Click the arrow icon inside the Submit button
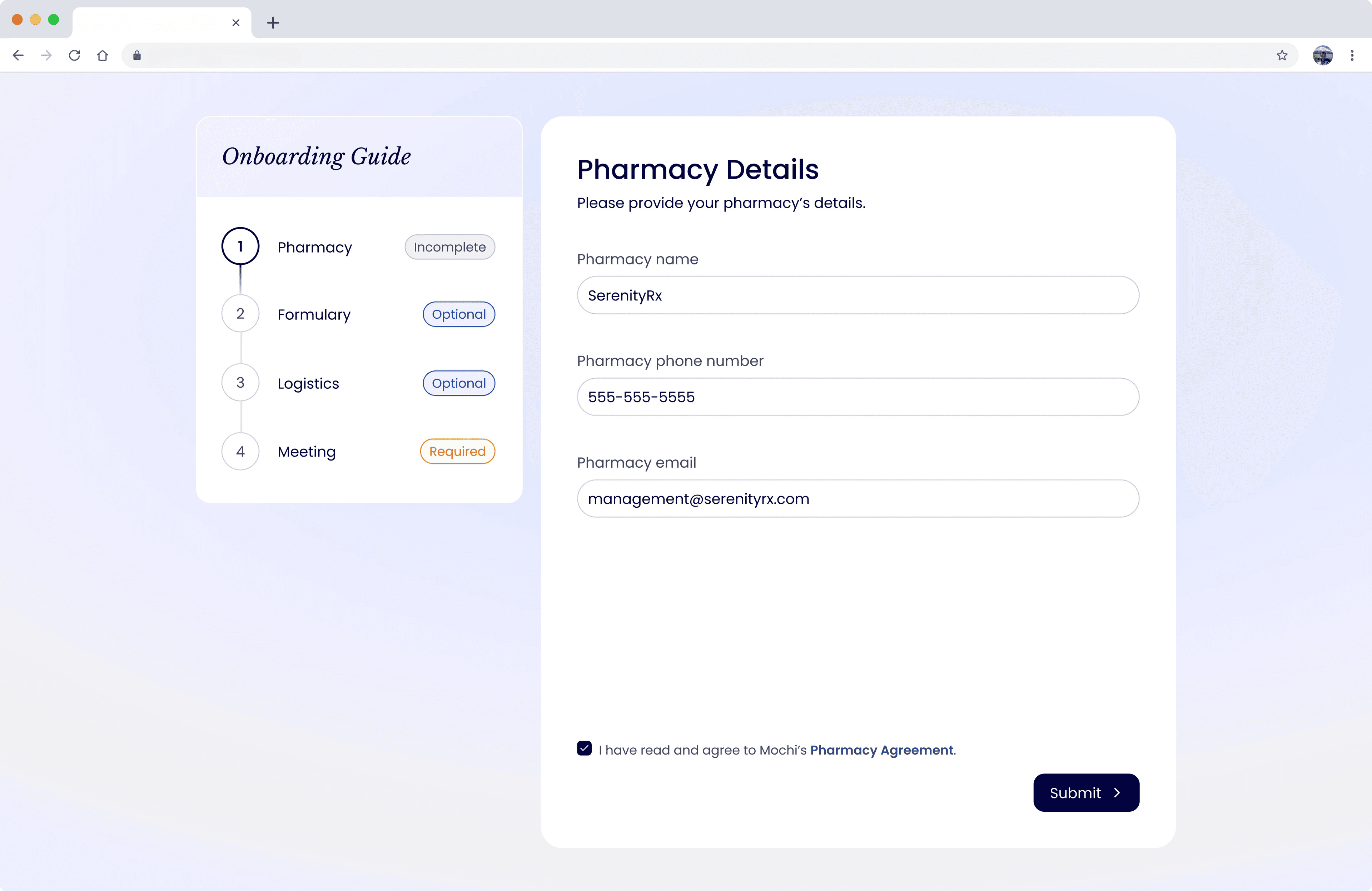 pyautogui.click(x=1117, y=792)
